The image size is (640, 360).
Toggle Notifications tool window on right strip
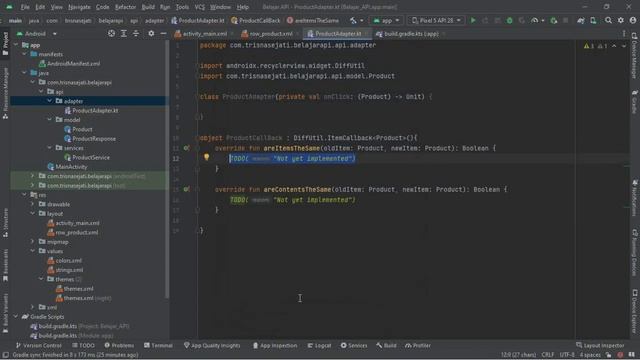click(634, 198)
